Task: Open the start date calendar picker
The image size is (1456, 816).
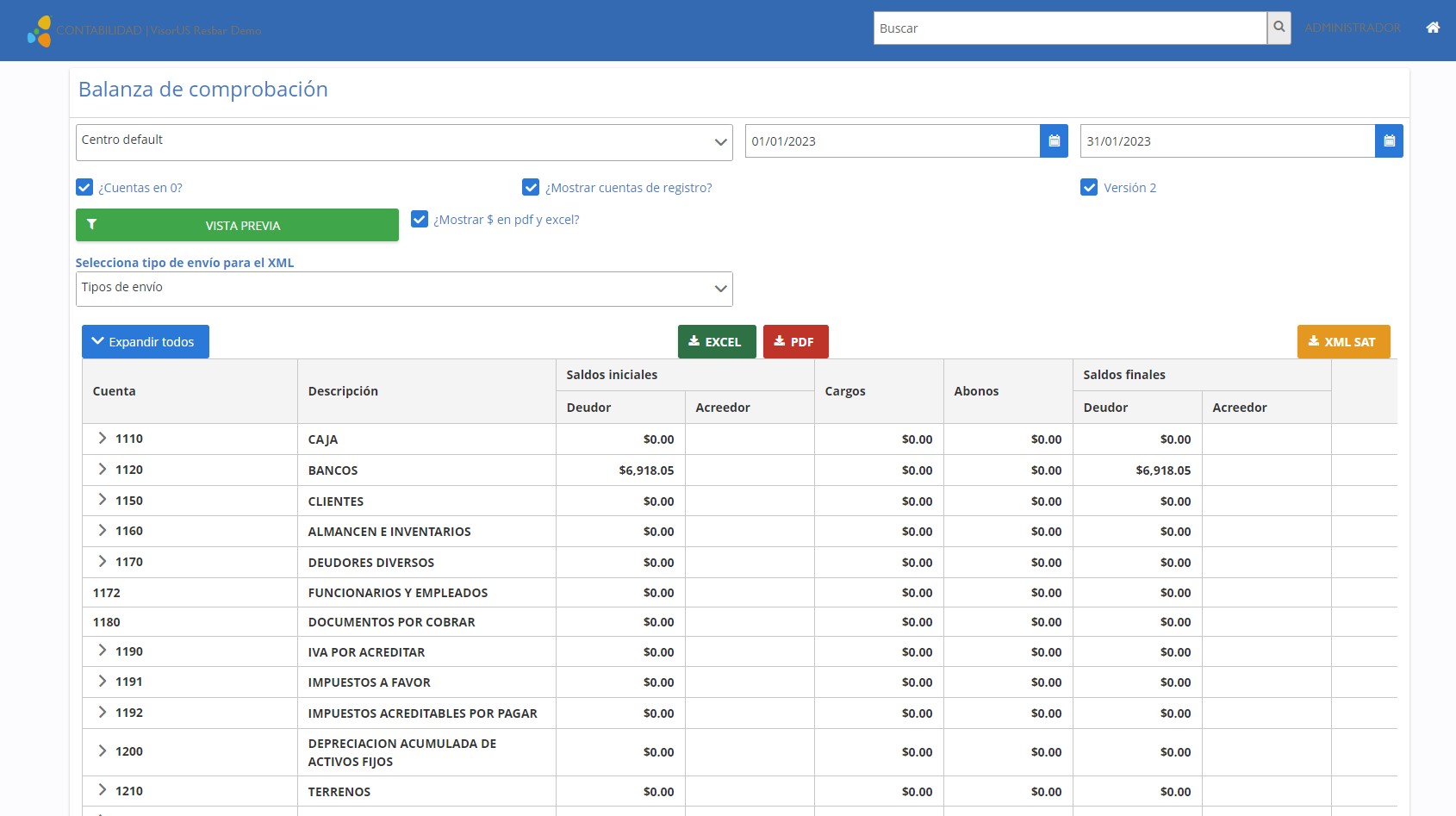Action: click(1054, 141)
